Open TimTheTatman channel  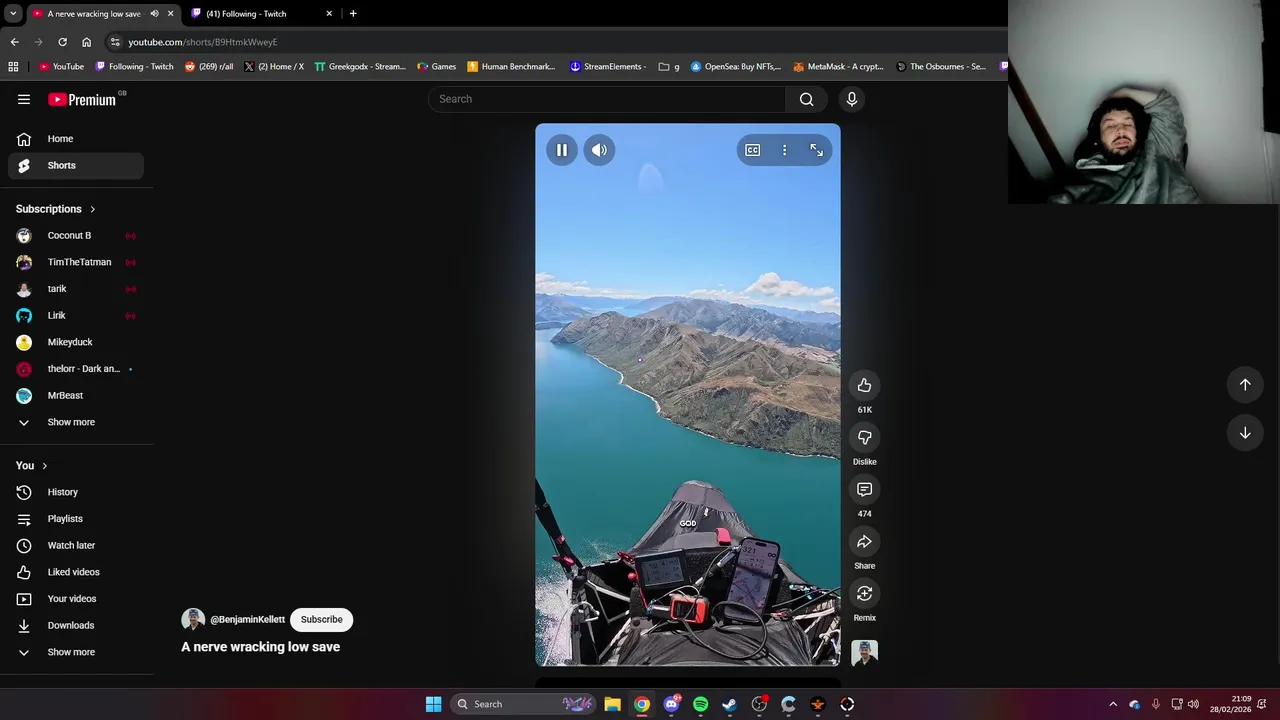point(76,262)
